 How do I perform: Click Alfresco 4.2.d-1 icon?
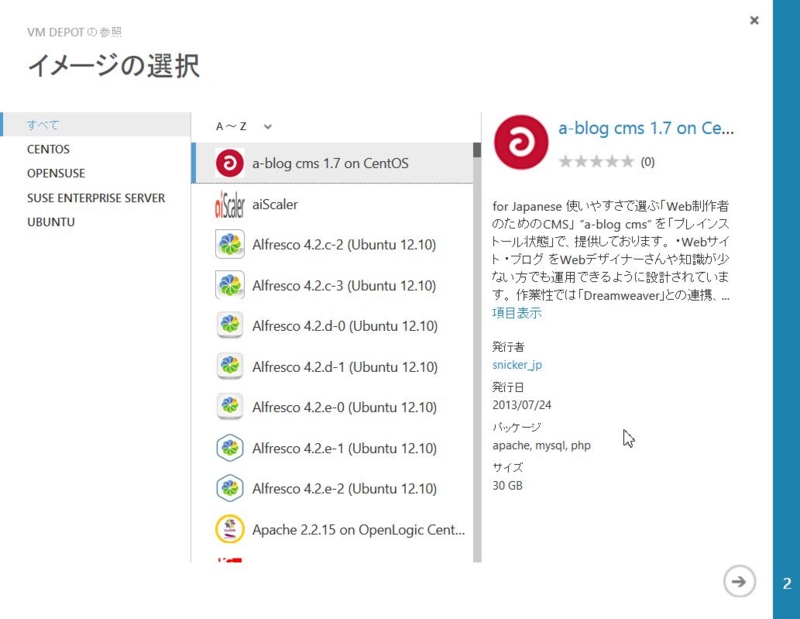point(230,366)
